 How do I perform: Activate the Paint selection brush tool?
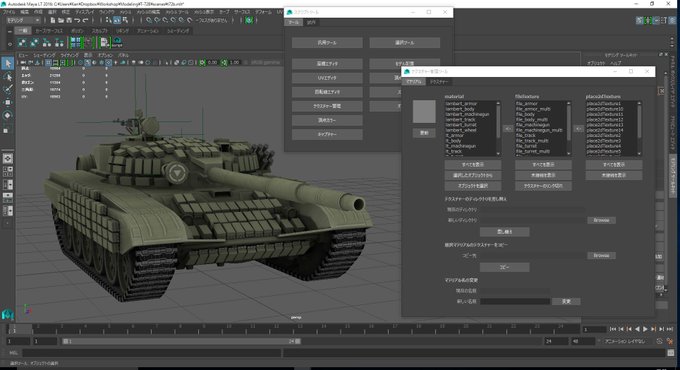tap(7, 89)
